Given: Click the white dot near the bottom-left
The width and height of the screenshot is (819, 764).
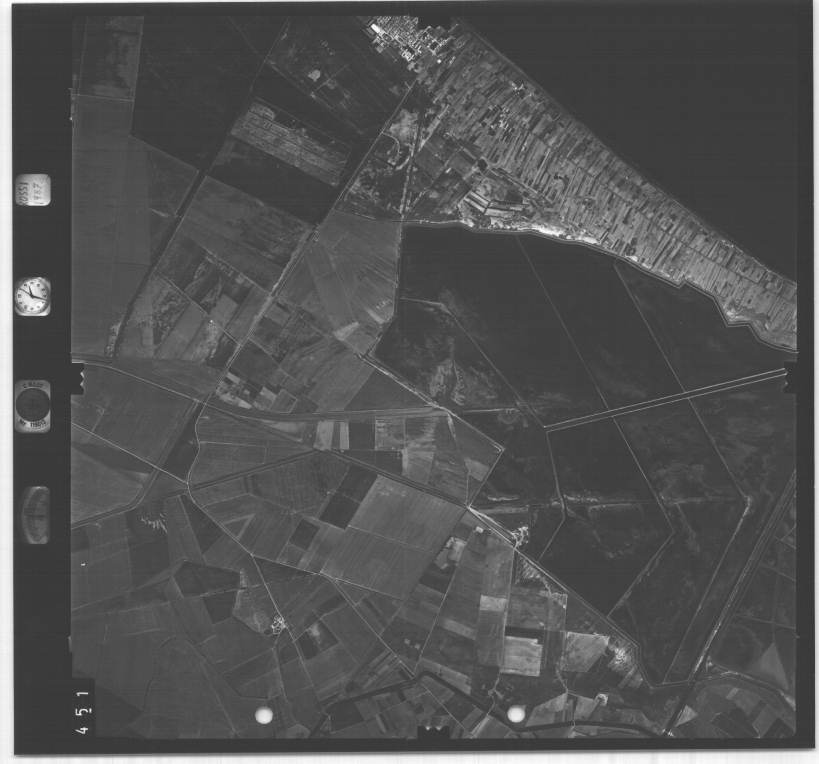Looking at the screenshot, I should pos(264,715).
